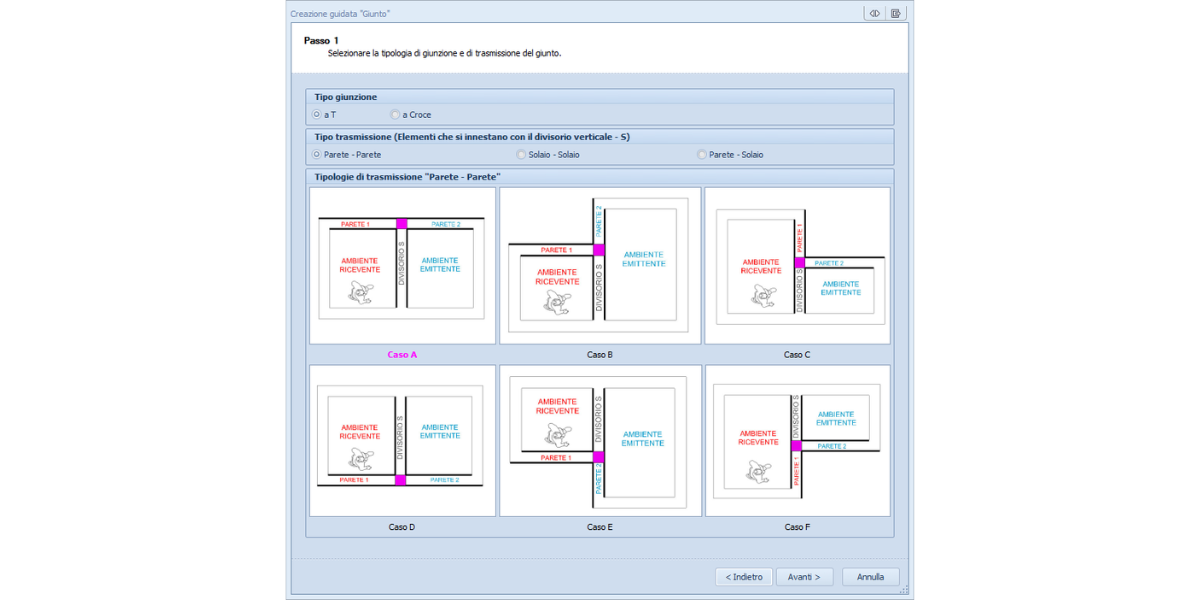The height and width of the screenshot is (600, 1200).
Task: Click the "Tipo giunzione" section header
Action: (346, 97)
